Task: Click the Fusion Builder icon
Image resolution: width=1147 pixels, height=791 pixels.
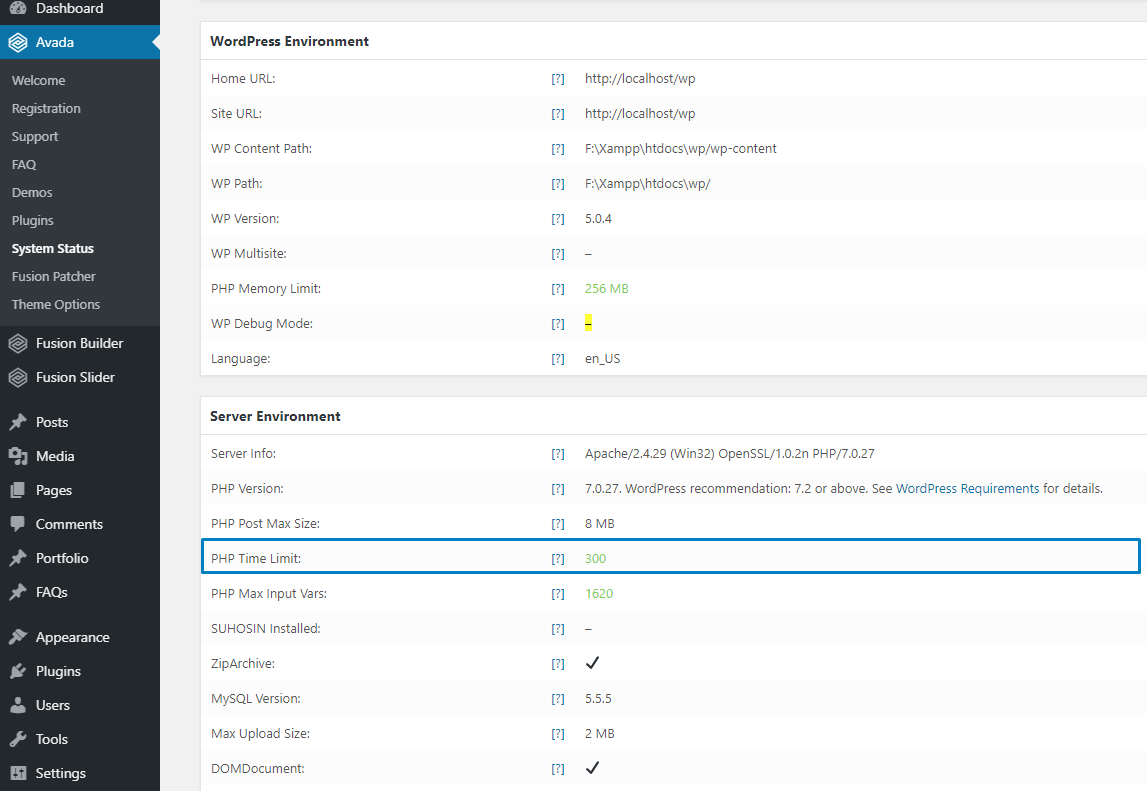Action: coord(17,344)
